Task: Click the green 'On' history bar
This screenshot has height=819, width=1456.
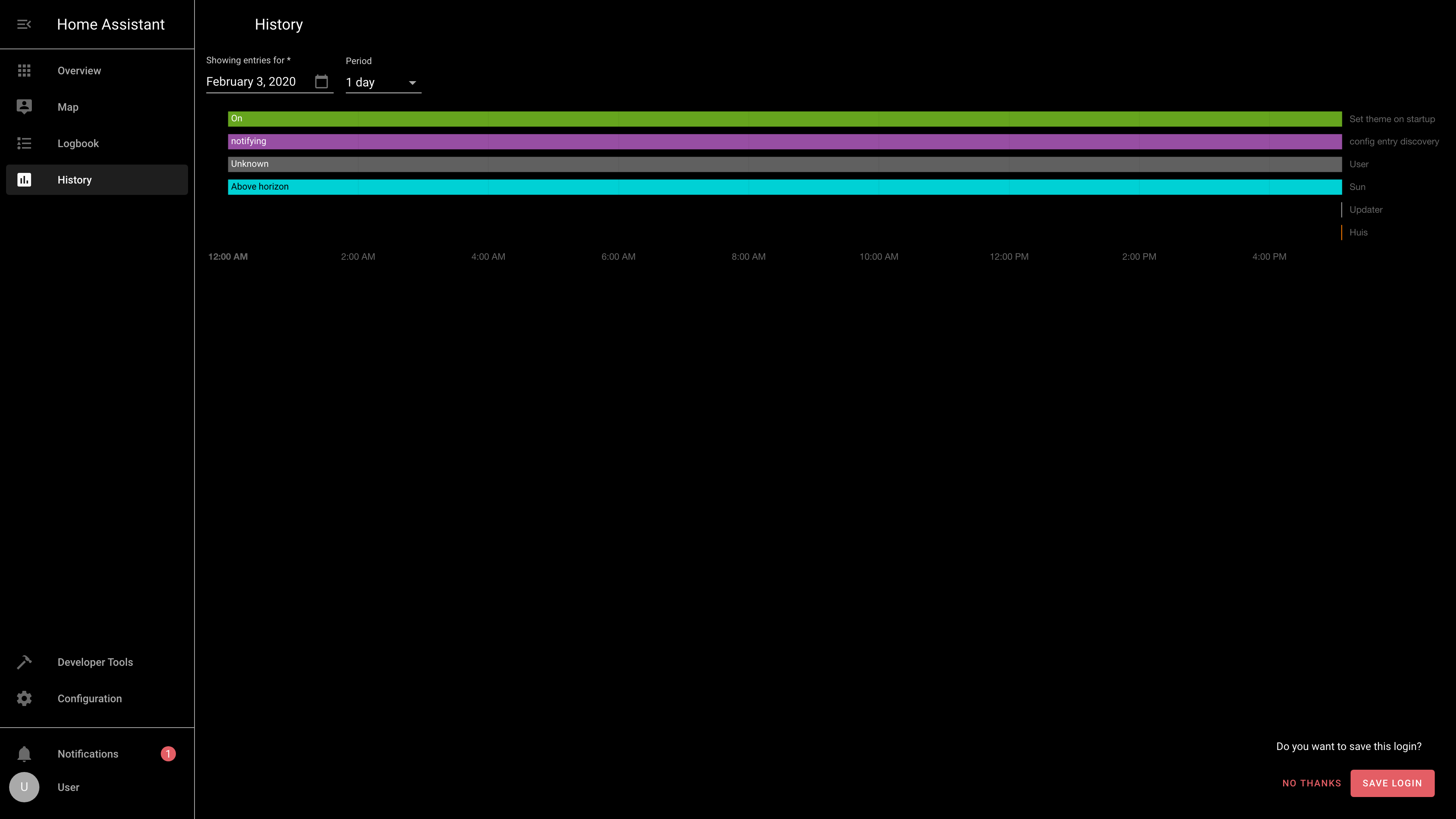Action: (x=784, y=119)
